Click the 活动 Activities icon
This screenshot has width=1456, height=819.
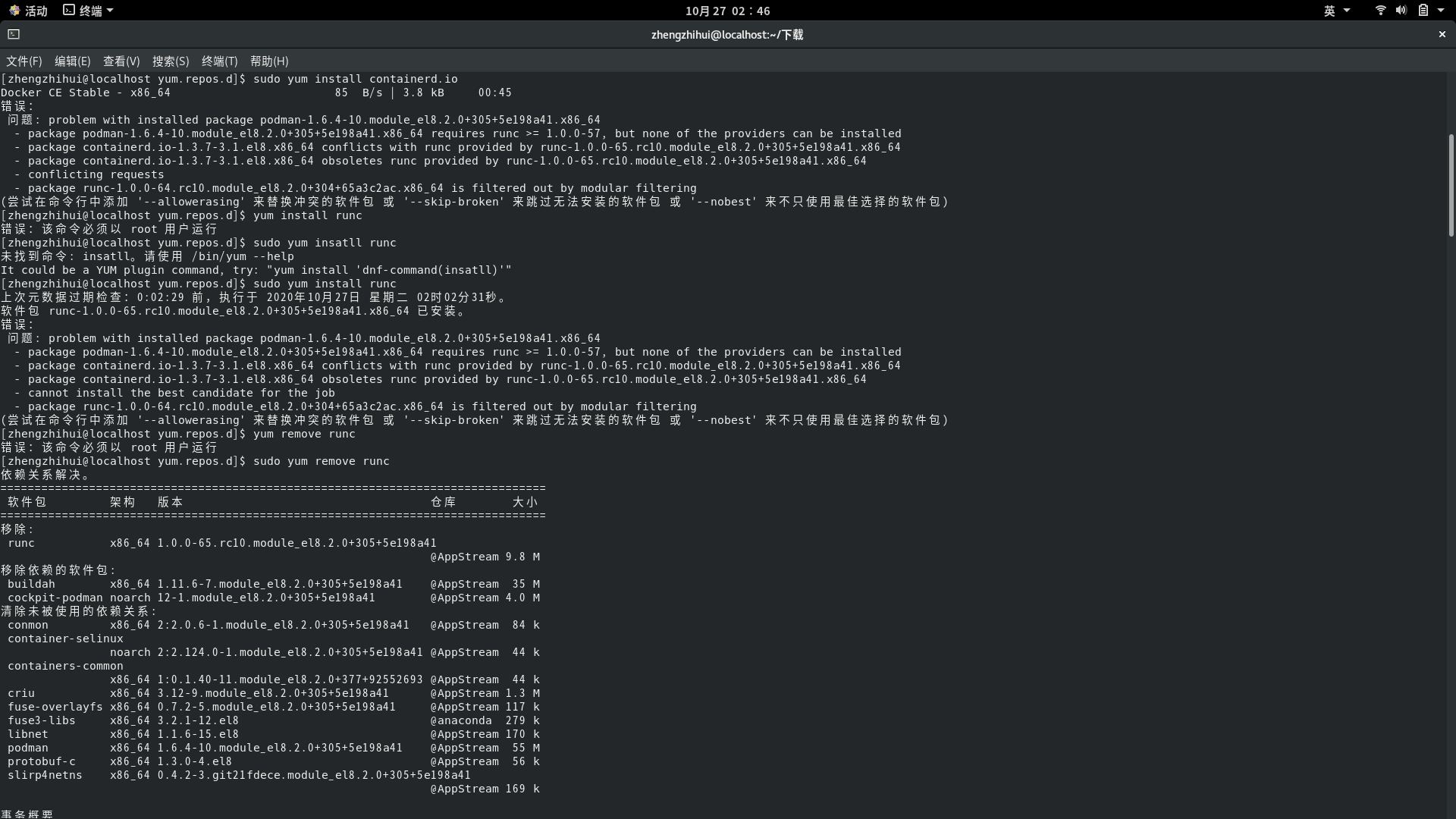tap(14, 11)
